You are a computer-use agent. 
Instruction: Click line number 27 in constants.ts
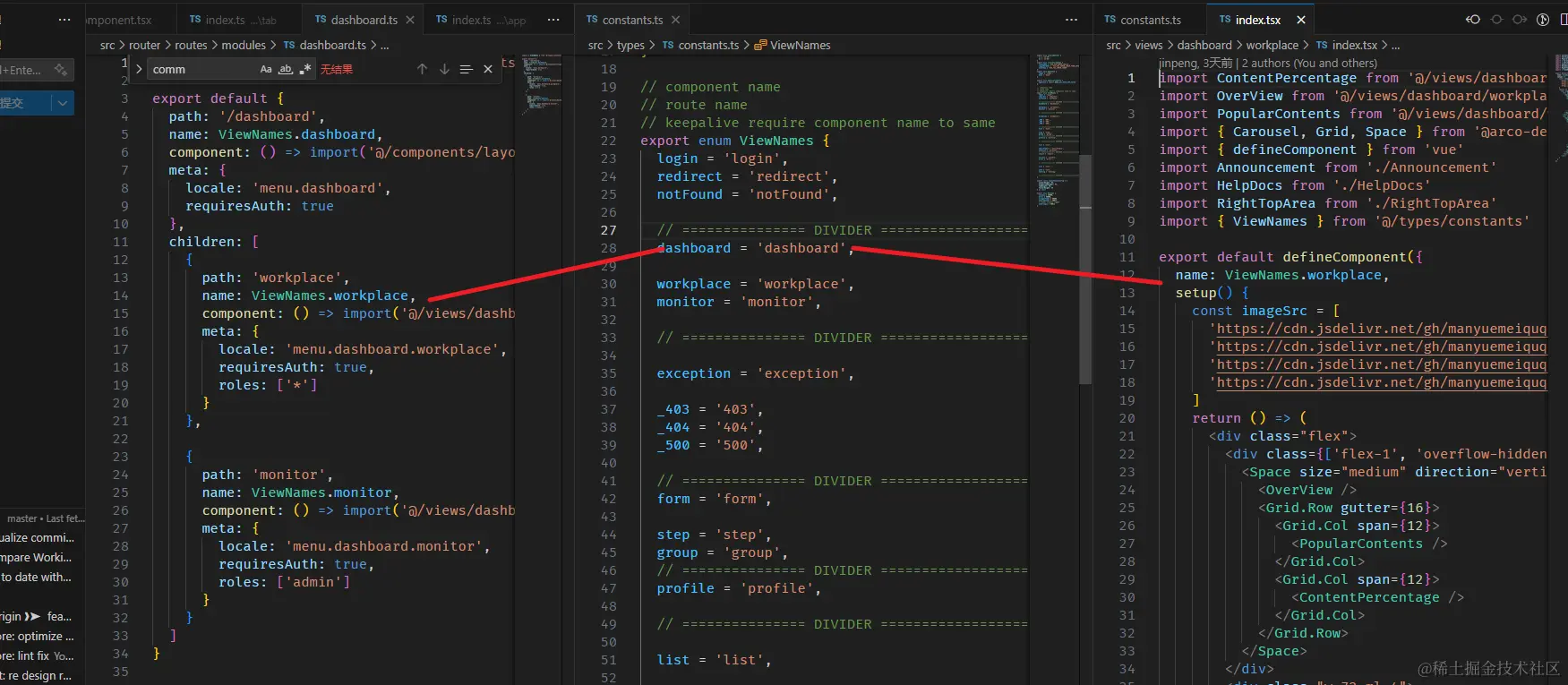tap(608, 230)
